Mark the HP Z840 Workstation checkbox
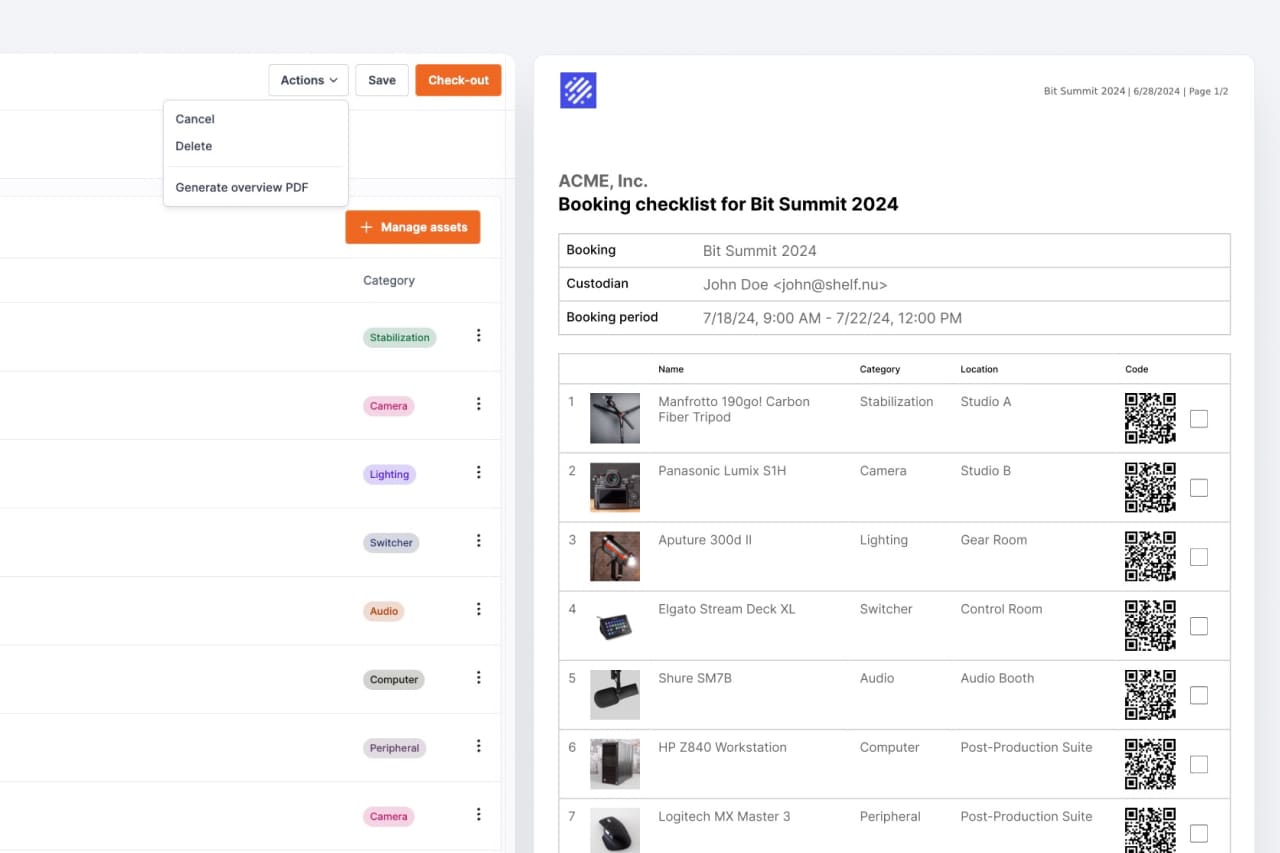Screen dimensions: 1280x853 [x=1198, y=763]
